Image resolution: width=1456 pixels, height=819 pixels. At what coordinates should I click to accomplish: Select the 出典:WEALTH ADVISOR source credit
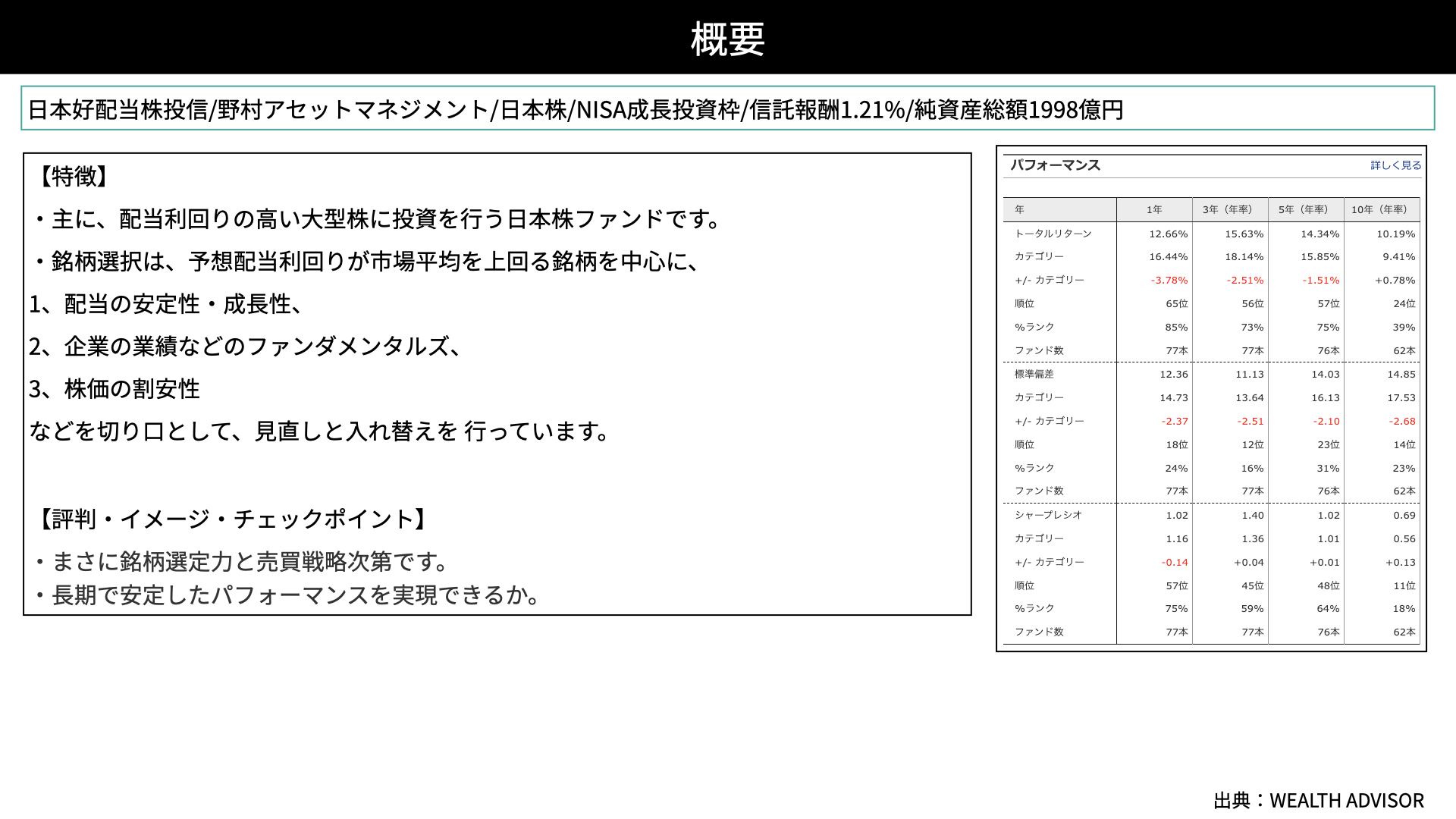click(x=1319, y=801)
